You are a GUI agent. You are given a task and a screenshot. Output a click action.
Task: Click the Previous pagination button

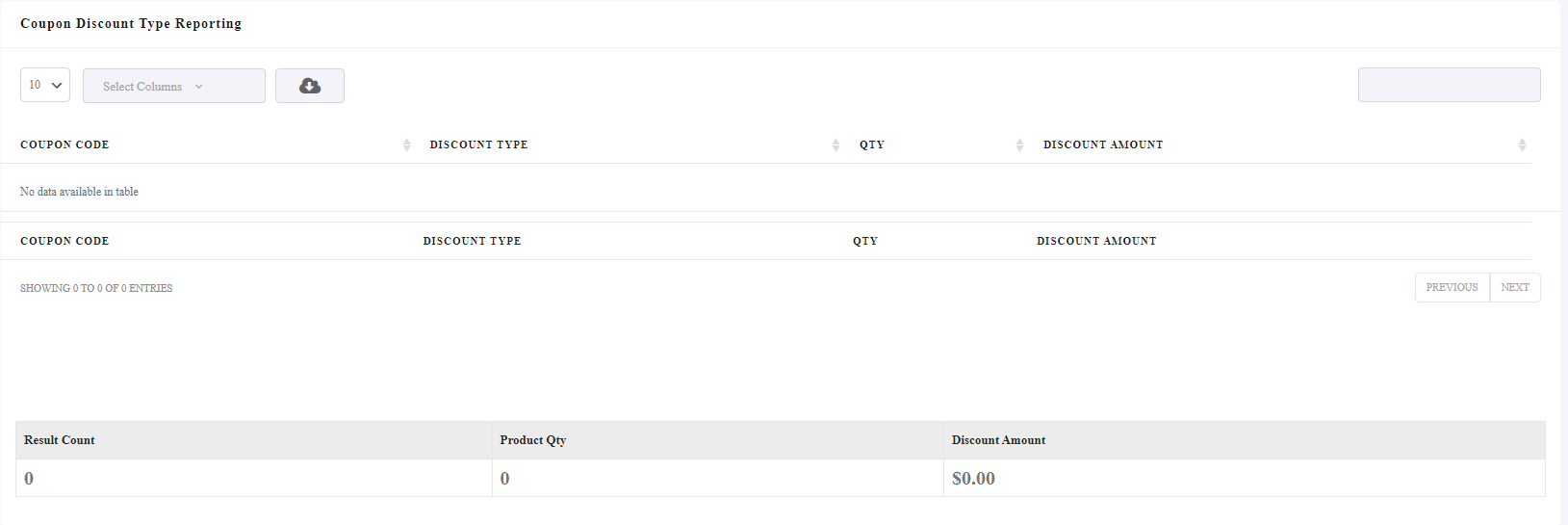(x=1452, y=287)
